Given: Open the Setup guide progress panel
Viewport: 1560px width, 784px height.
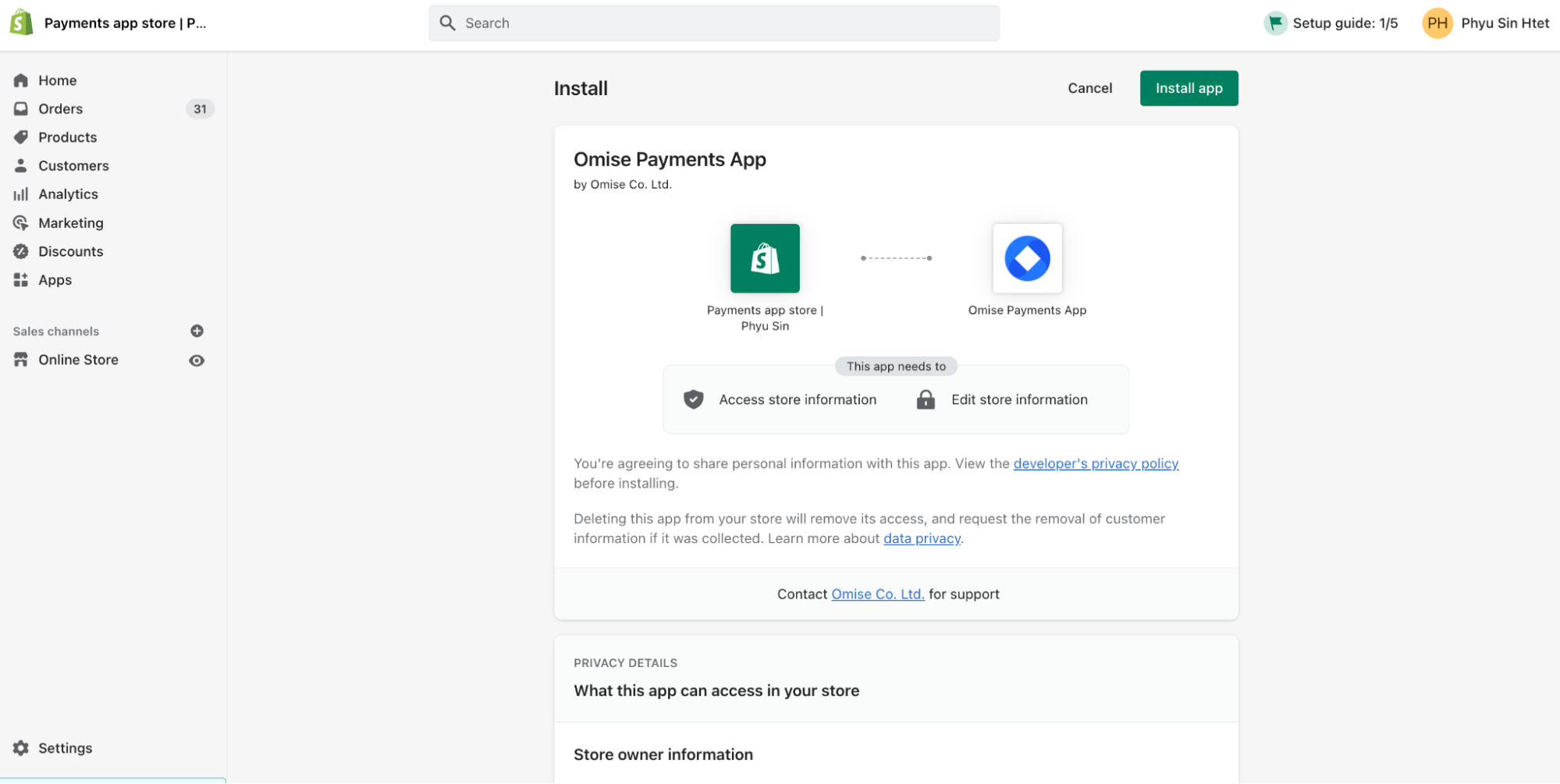Looking at the screenshot, I should click(x=1331, y=23).
